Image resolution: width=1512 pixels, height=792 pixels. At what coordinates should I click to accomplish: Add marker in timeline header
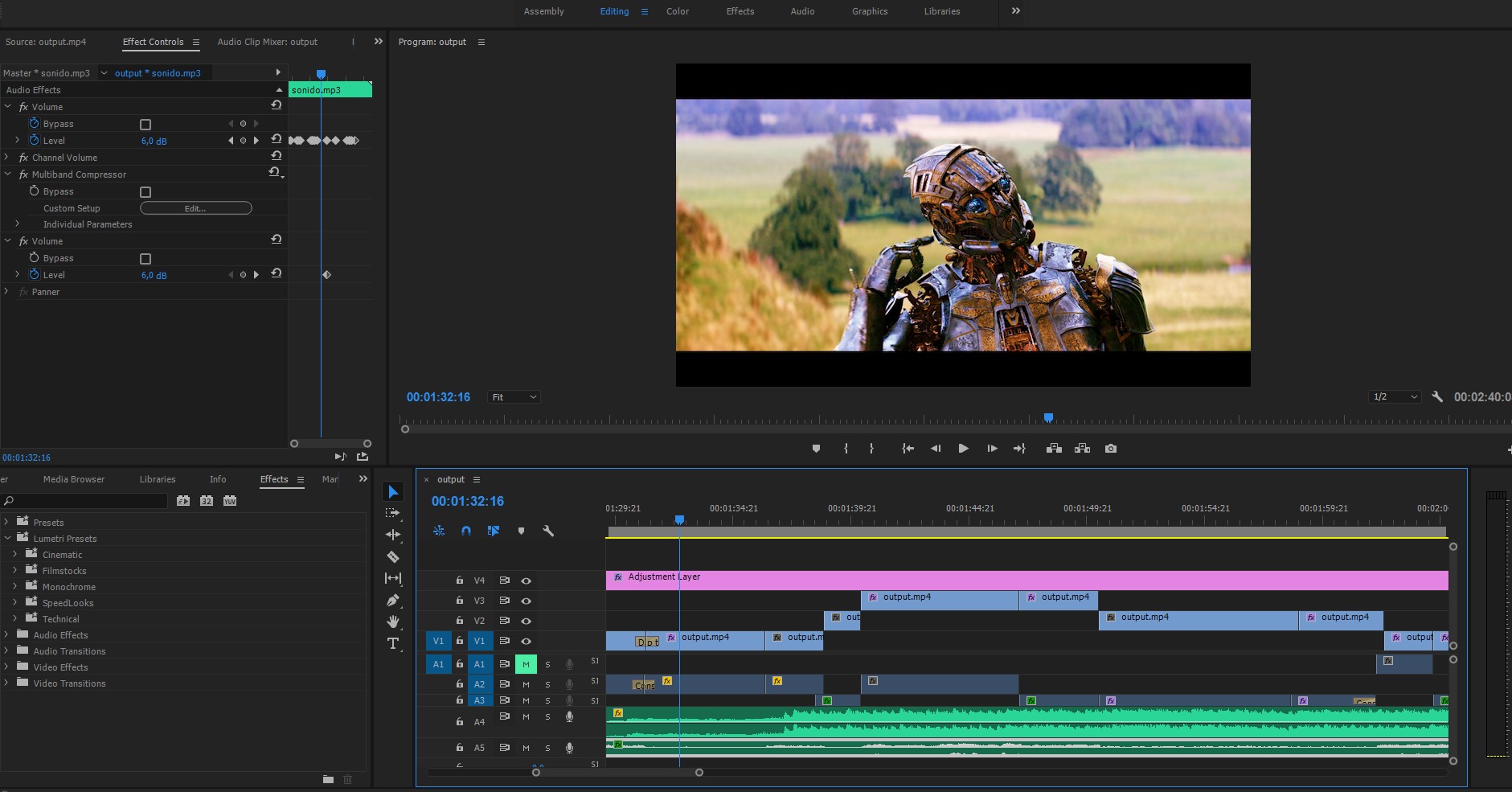pos(521,531)
